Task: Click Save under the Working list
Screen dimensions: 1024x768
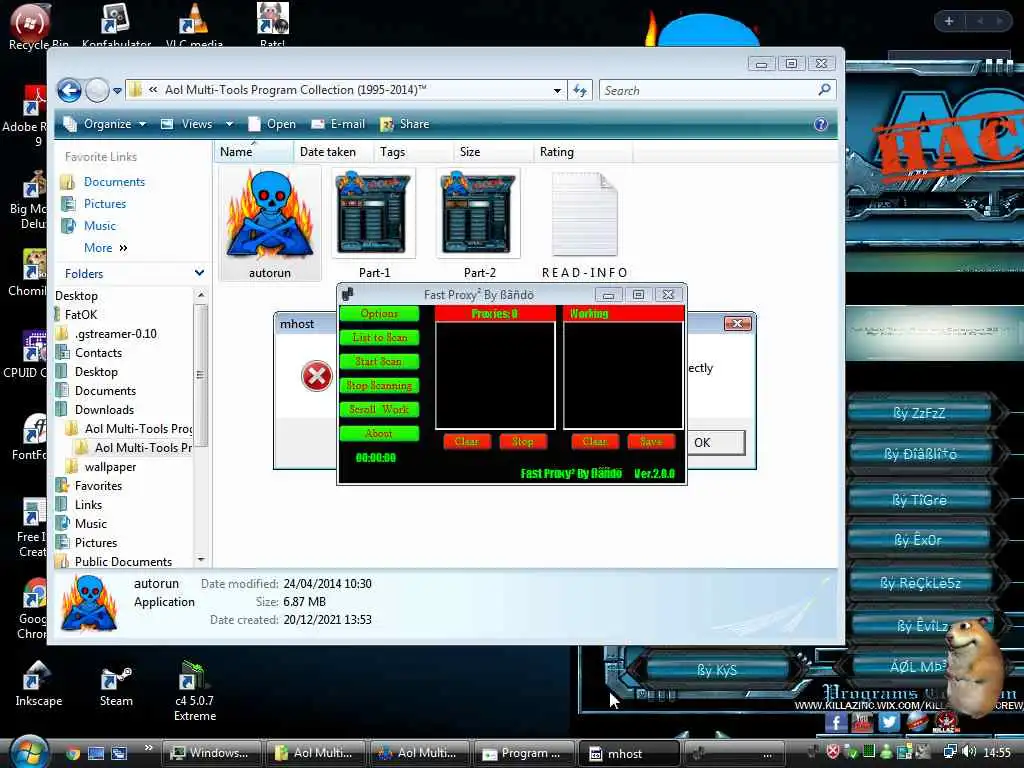Action: [650, 442]
